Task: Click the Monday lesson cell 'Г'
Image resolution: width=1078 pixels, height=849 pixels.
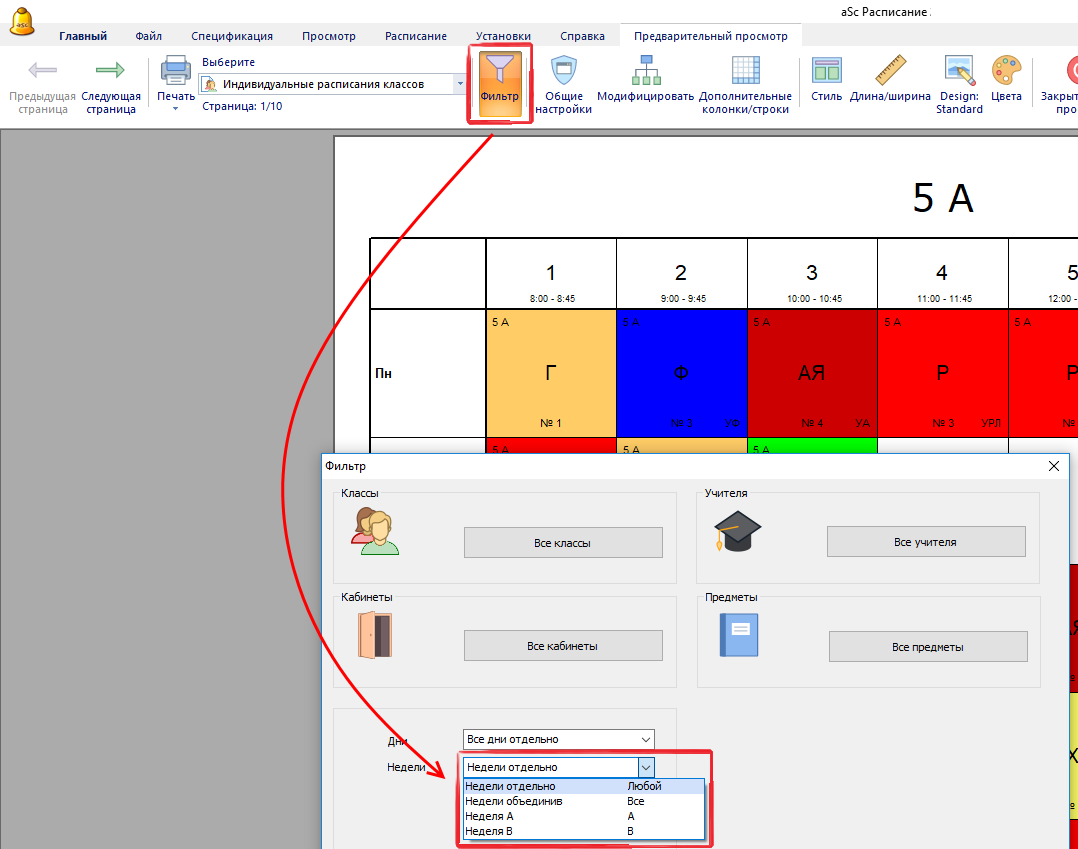Action: pos(551,373)
